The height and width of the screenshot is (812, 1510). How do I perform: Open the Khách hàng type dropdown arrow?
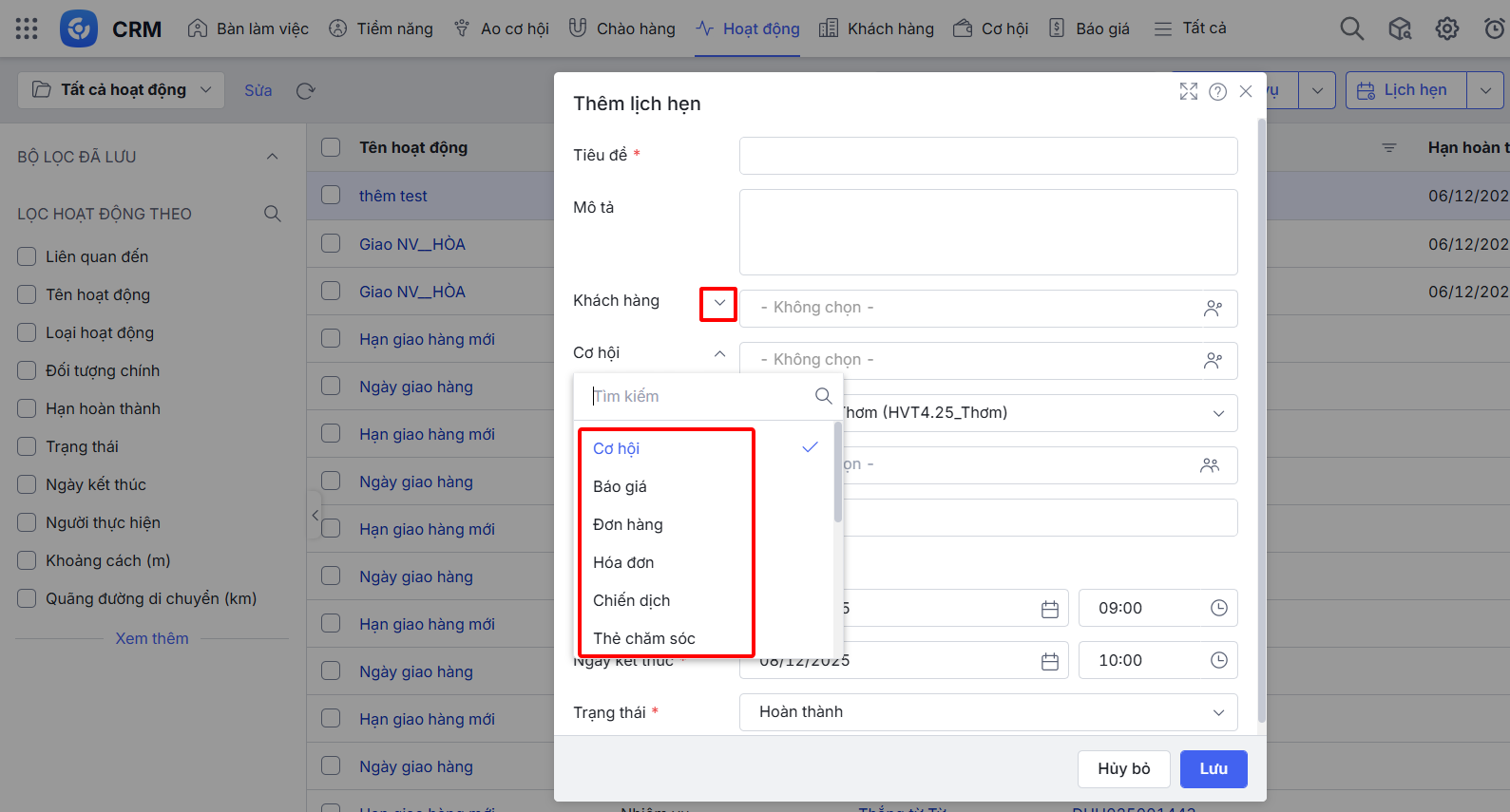[719, 303]
